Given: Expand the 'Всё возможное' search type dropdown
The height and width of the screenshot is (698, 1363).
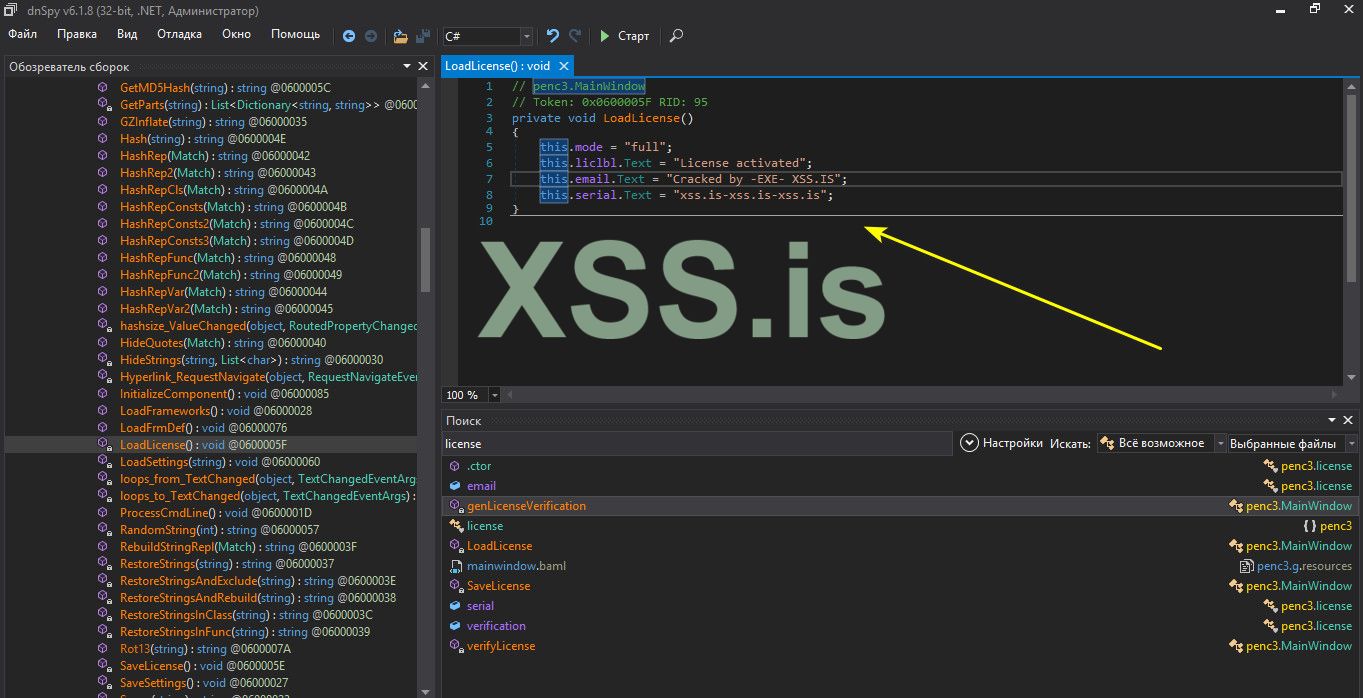Looking at the screenshot, I should (x=1219, y=443).
